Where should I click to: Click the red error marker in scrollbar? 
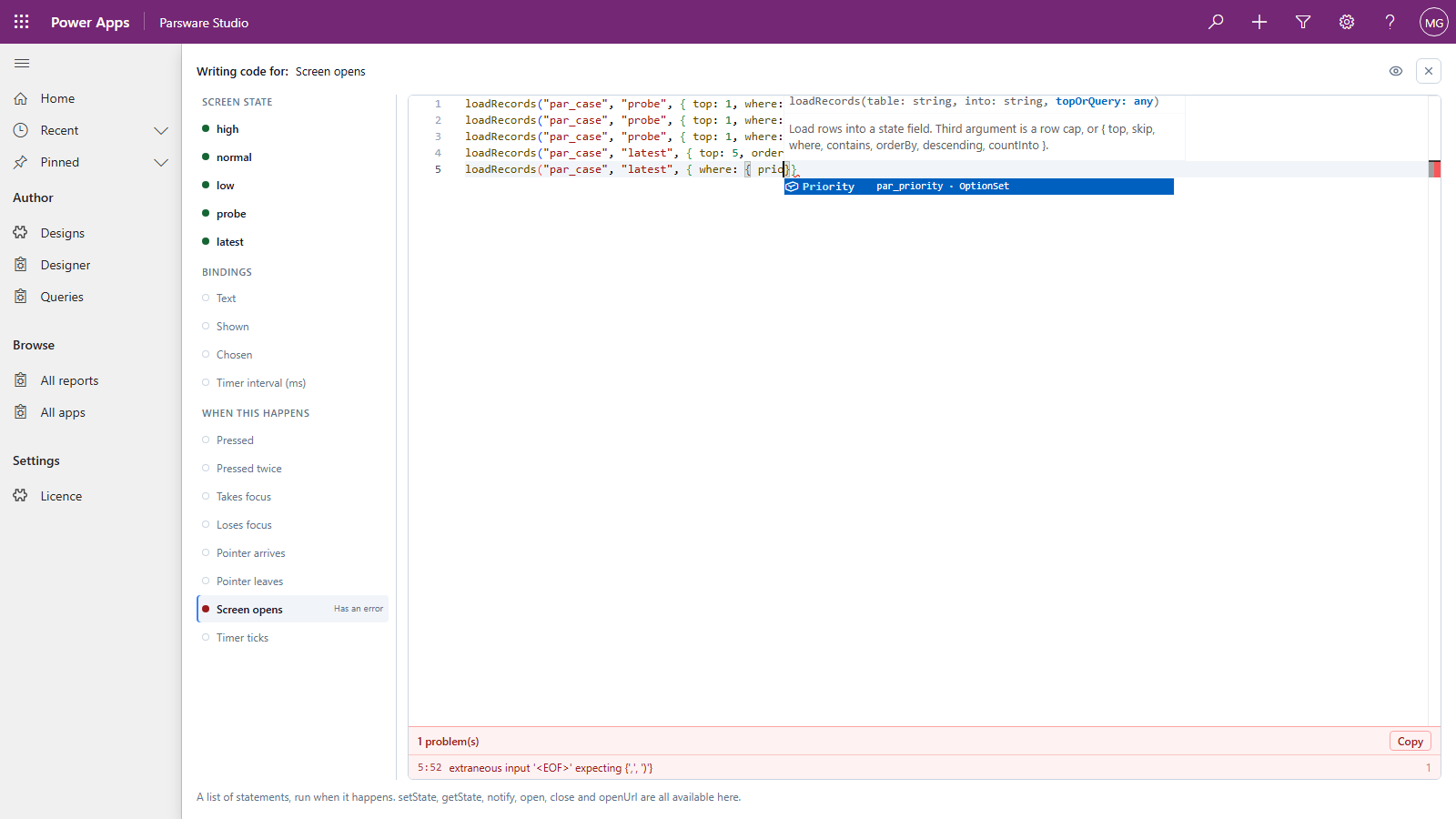coord(1434,169)
